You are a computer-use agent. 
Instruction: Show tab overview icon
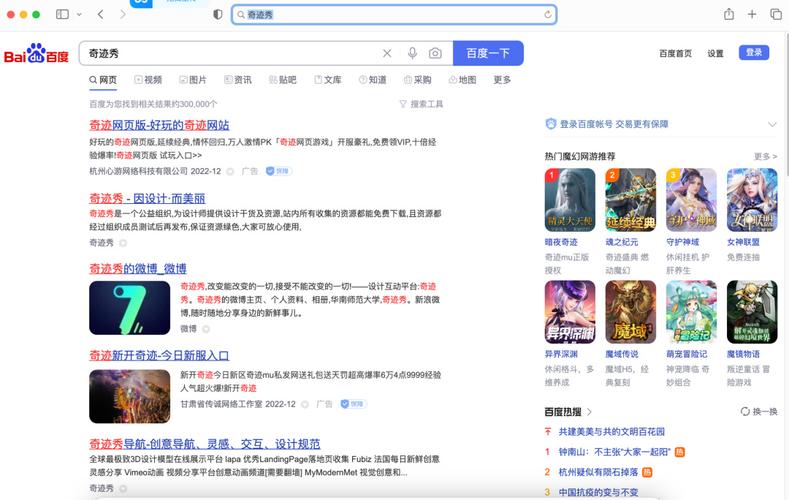[776, 14]
